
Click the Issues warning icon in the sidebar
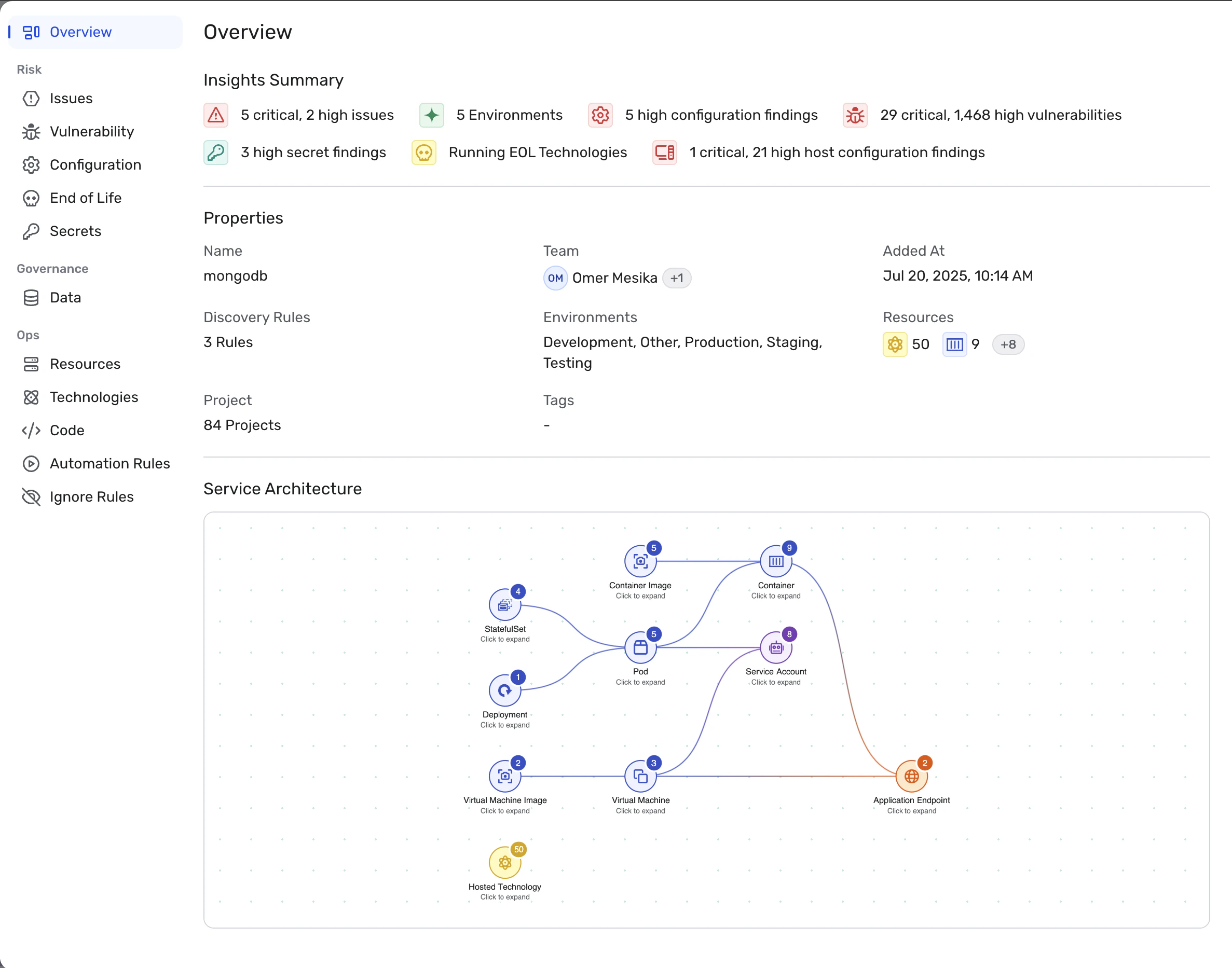click(31, 99)
